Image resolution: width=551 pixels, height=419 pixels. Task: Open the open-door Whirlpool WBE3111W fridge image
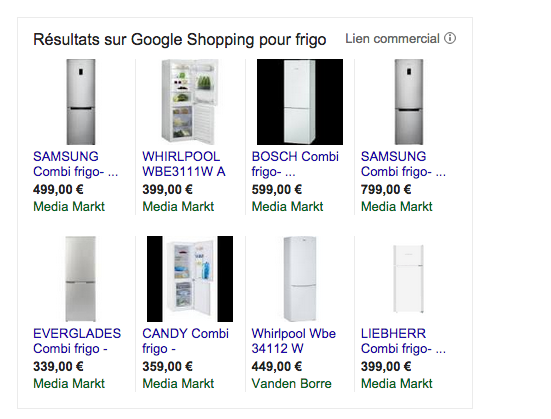click(x=190, y=102)
